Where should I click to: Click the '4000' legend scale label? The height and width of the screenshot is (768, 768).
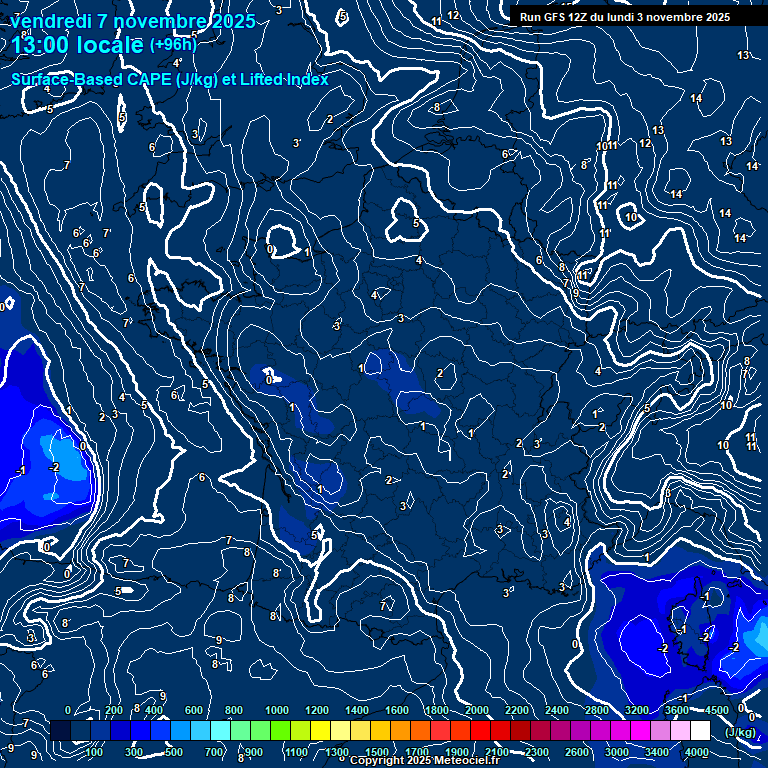(696, 752)
